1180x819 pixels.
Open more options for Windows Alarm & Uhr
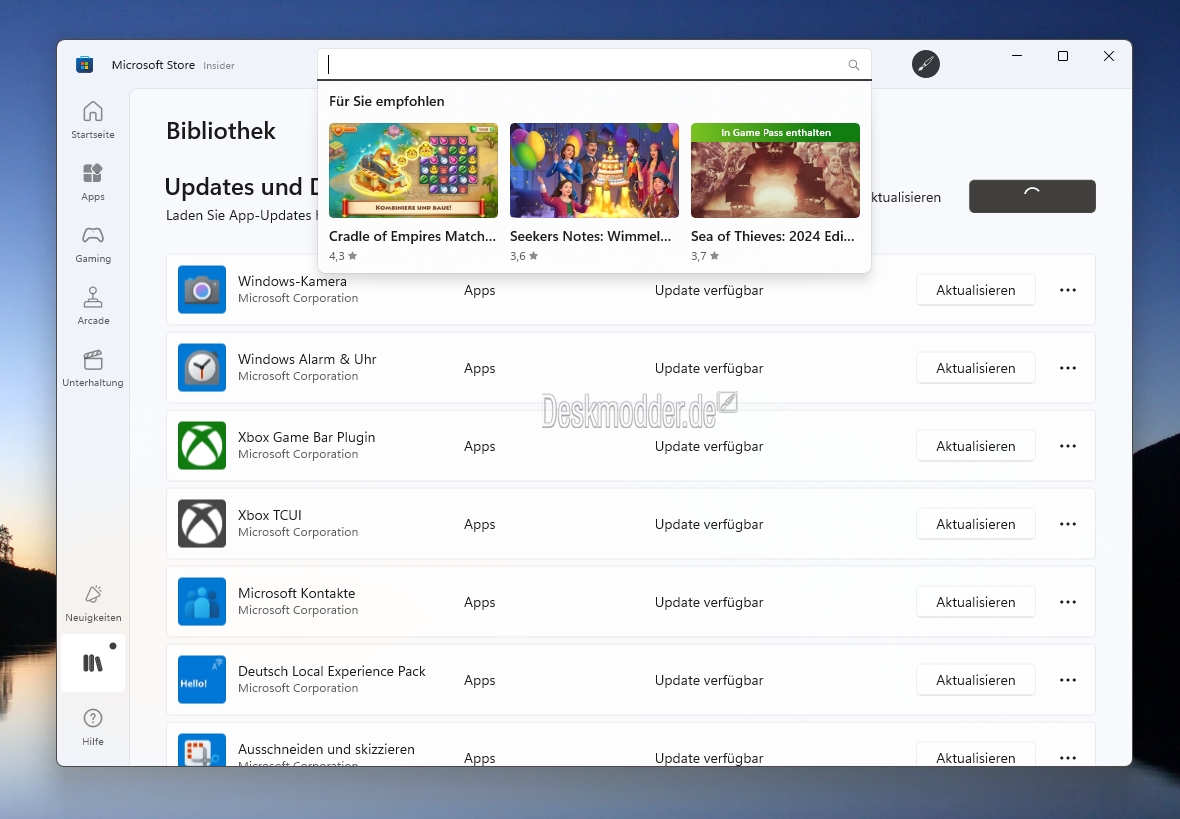pyautogui.click(x=1068, y=368)
